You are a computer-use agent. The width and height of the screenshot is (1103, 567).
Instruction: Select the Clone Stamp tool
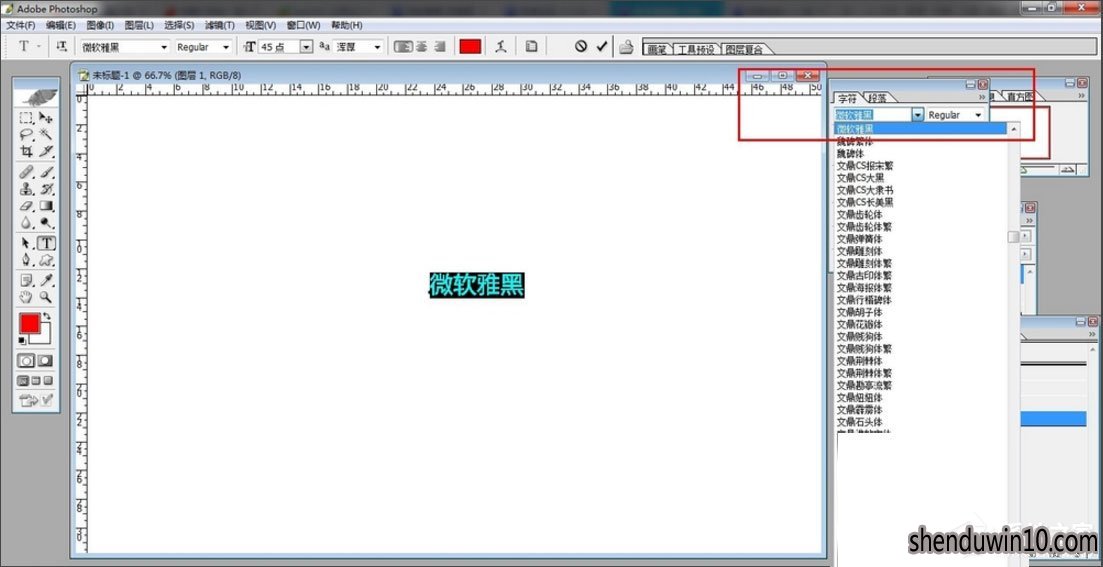[26, 189]
